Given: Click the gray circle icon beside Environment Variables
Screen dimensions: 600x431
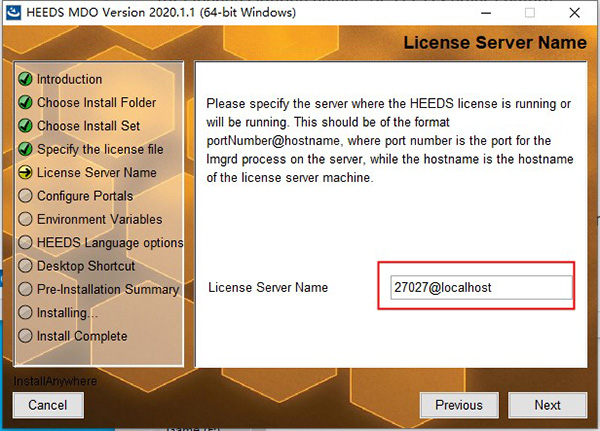Looking at the screenshot, I should [x=25, y=219].
